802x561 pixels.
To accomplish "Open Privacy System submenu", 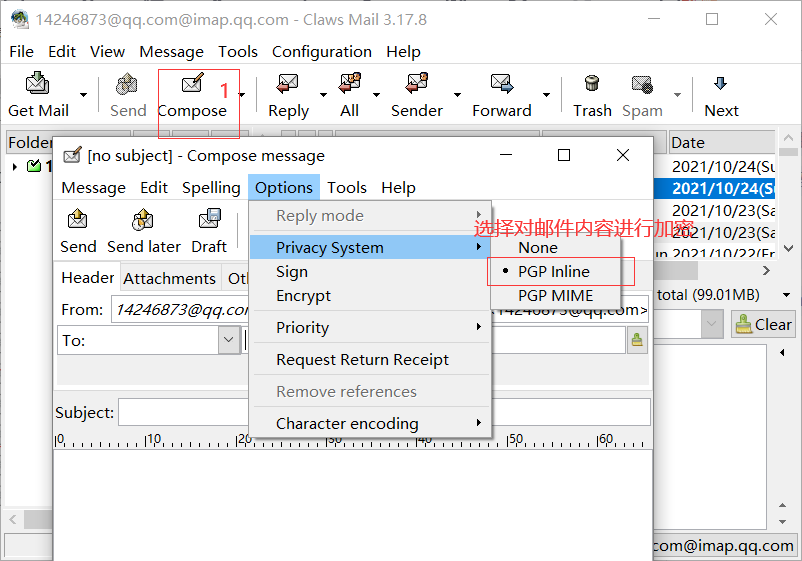I will pos(370,248).
